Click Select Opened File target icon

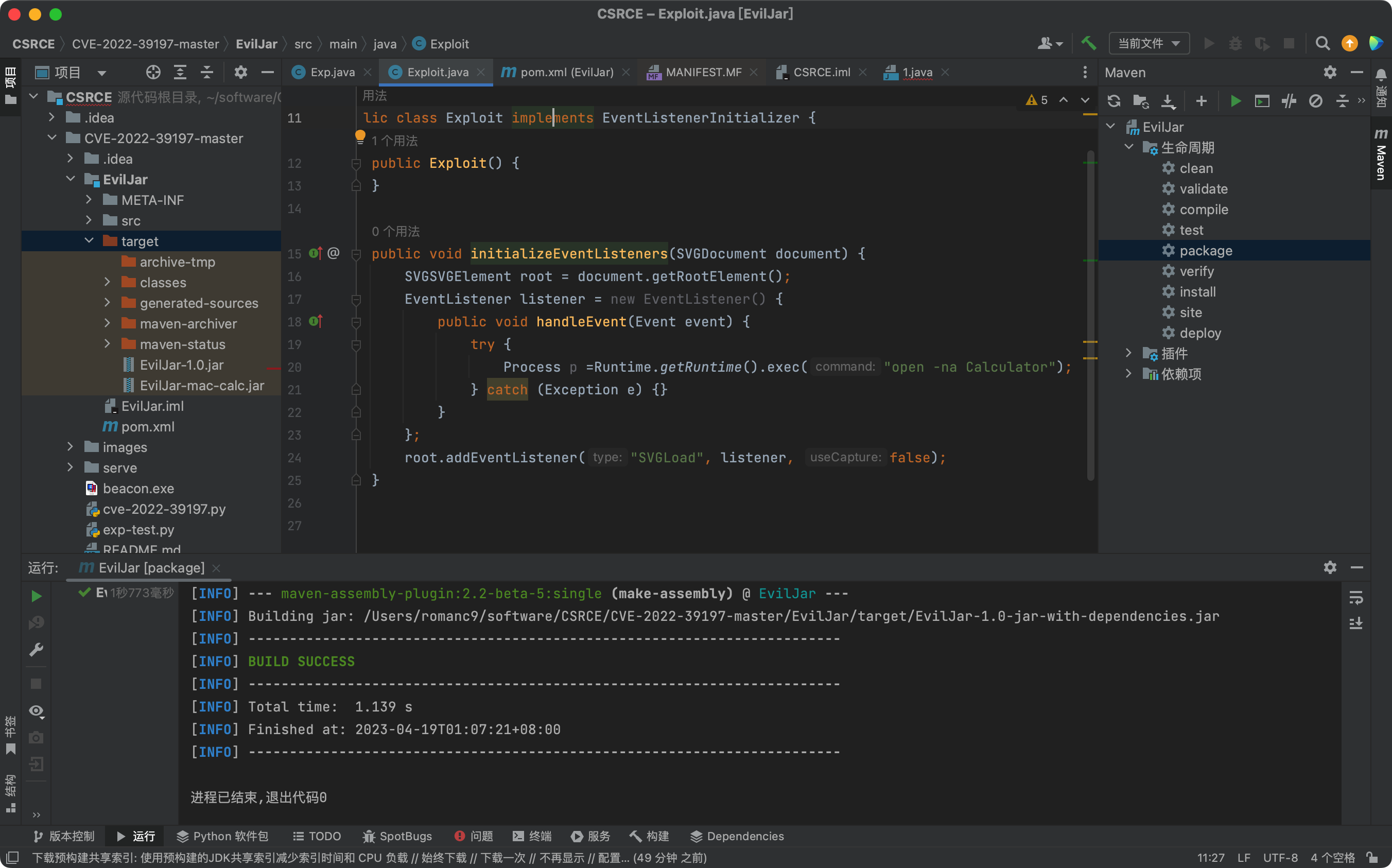click(x=153, y=72)
